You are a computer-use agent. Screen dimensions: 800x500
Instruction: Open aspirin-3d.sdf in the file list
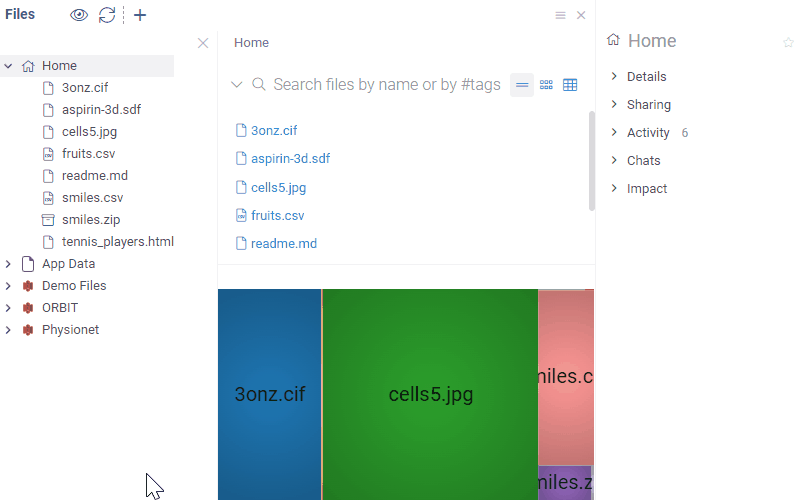[290, 159]
